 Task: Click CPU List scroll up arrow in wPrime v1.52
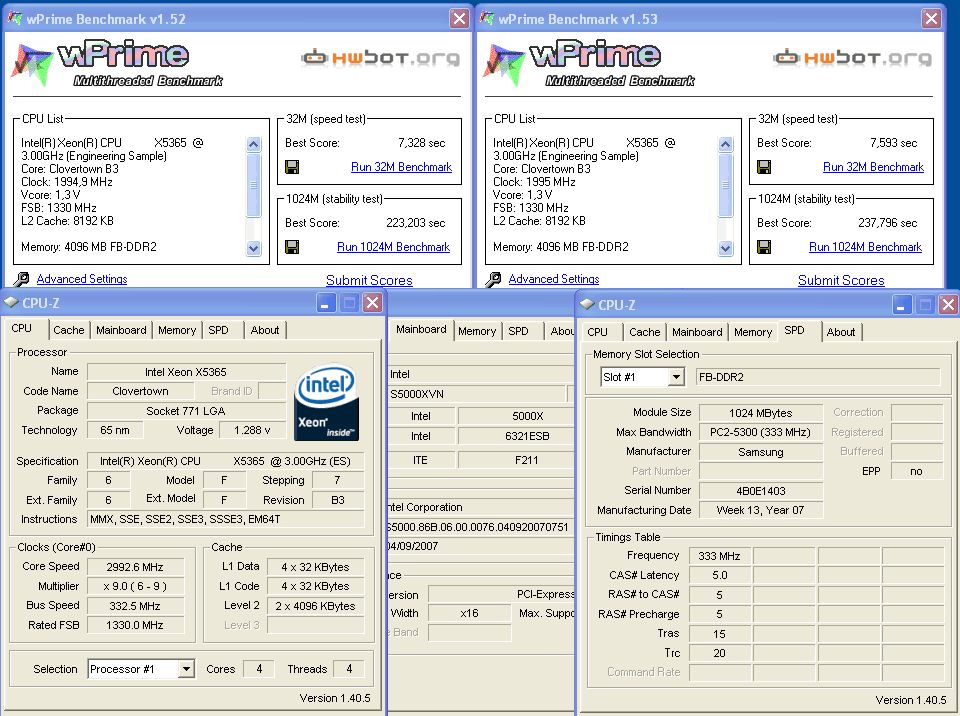(253, 144)
